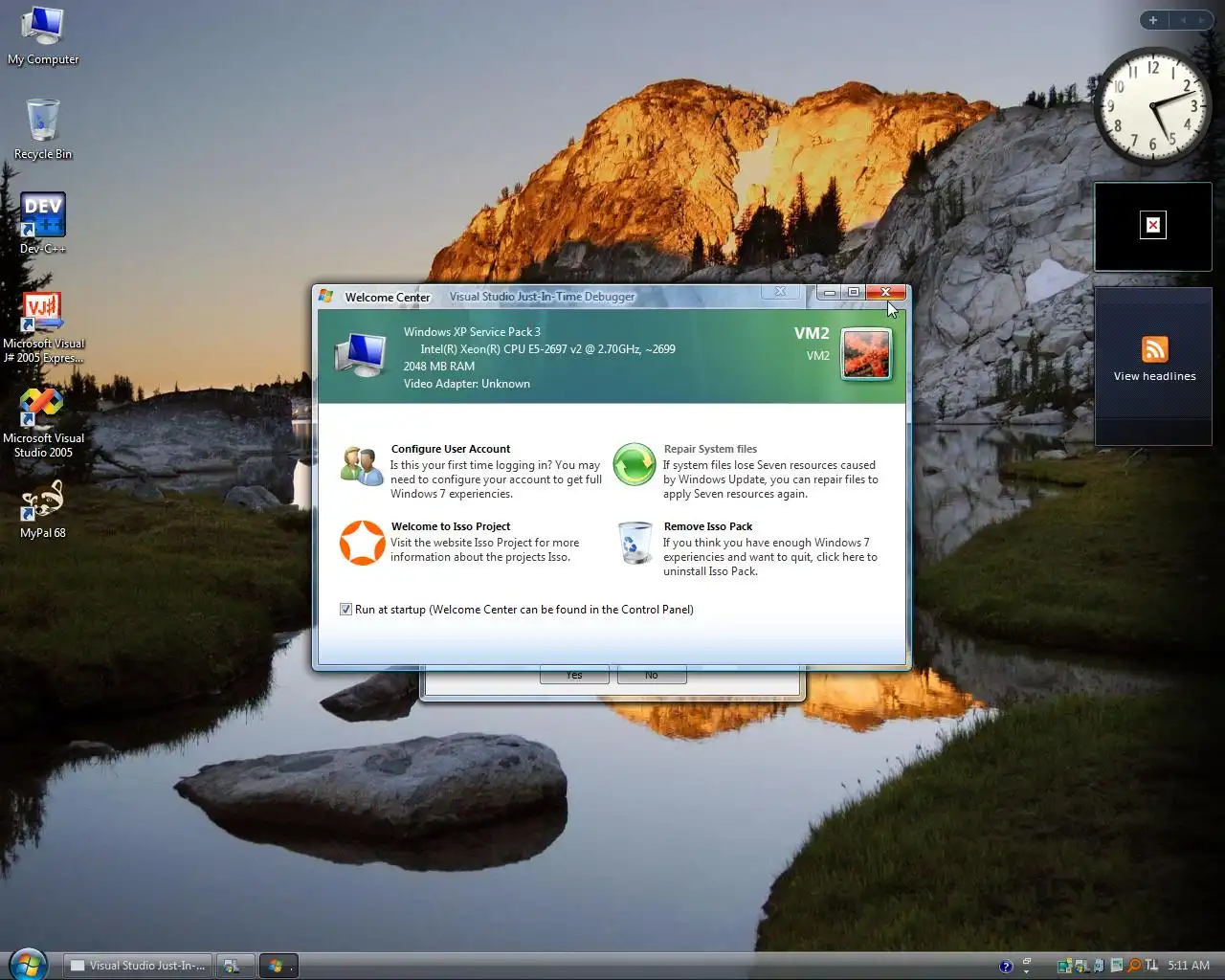Click the sidebar next page arrow
1225x980 pixels.
[x=1202, y=20]
